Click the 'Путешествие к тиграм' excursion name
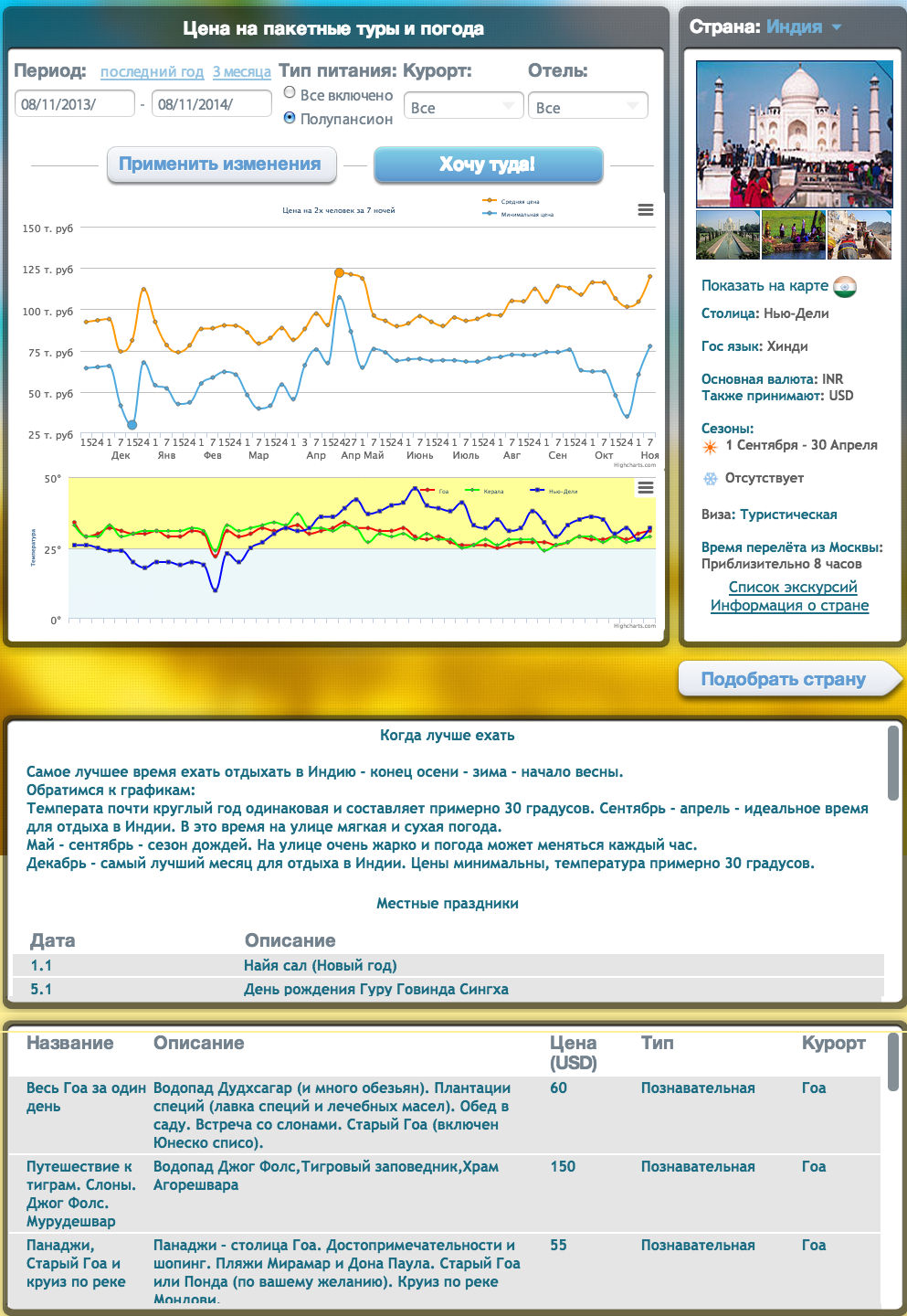907x1316 pixels. point(81,1194)
